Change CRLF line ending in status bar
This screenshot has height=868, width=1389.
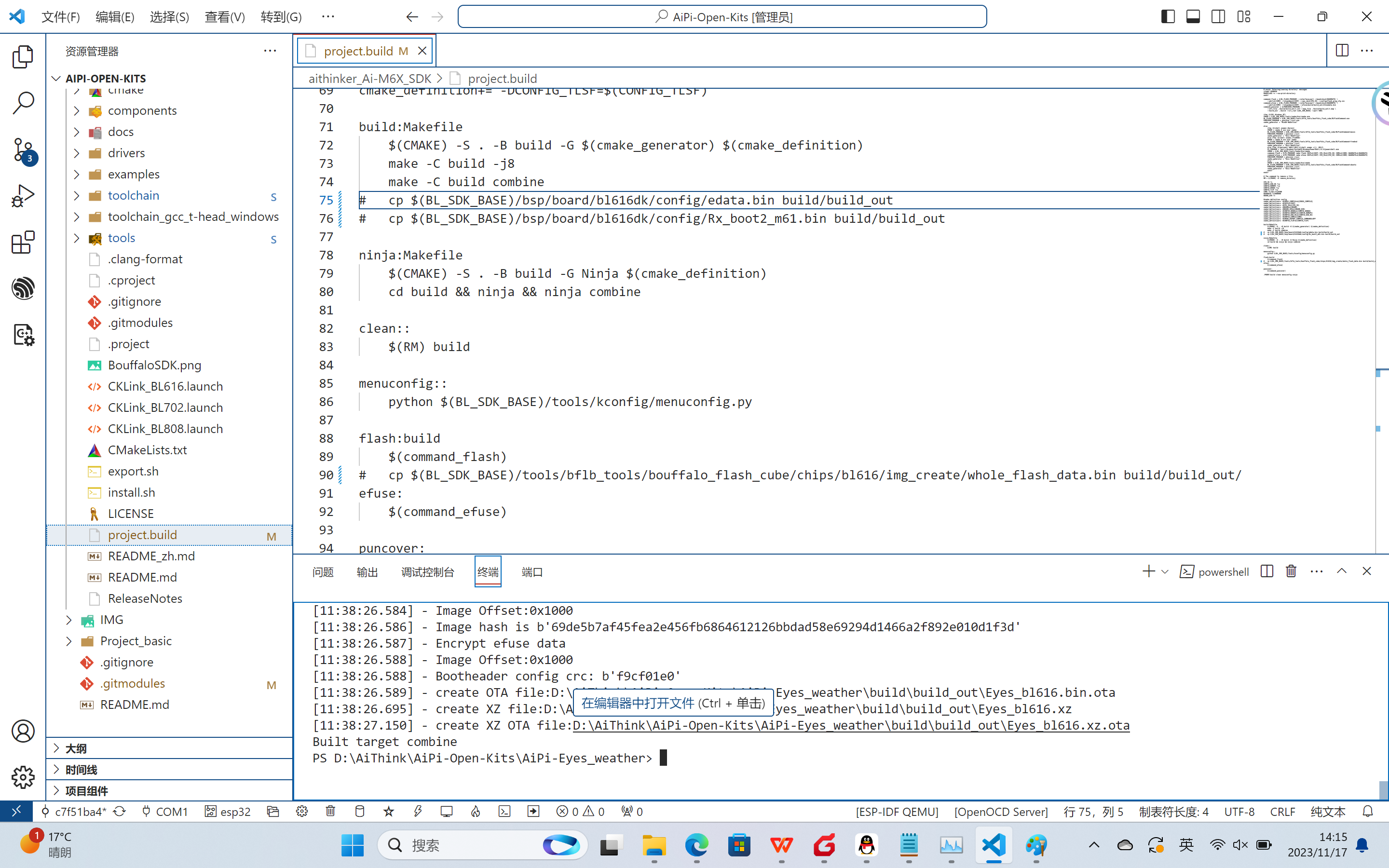pos(1283,811)
